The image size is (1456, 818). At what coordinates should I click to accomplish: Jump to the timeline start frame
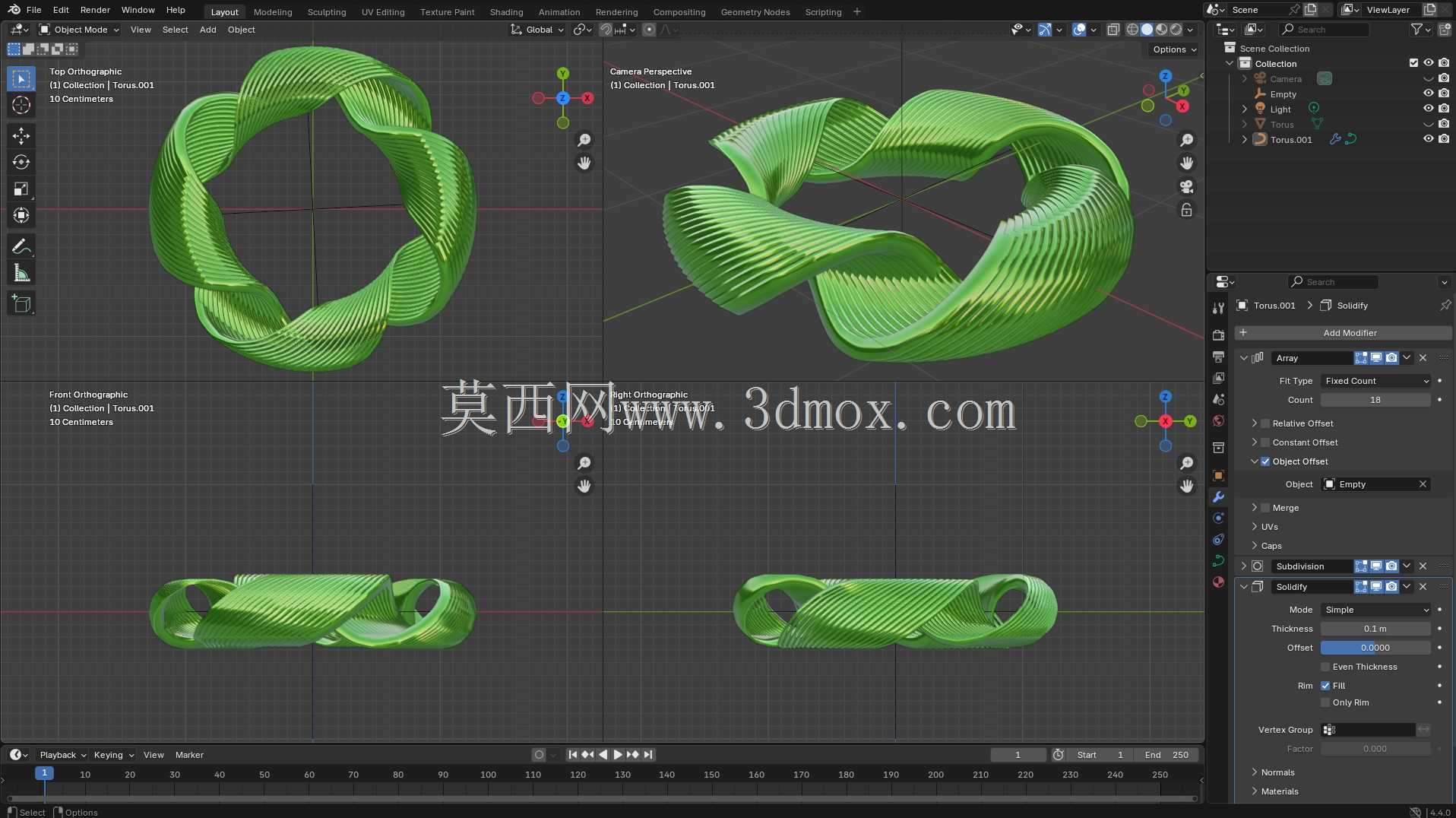(572, 755)
